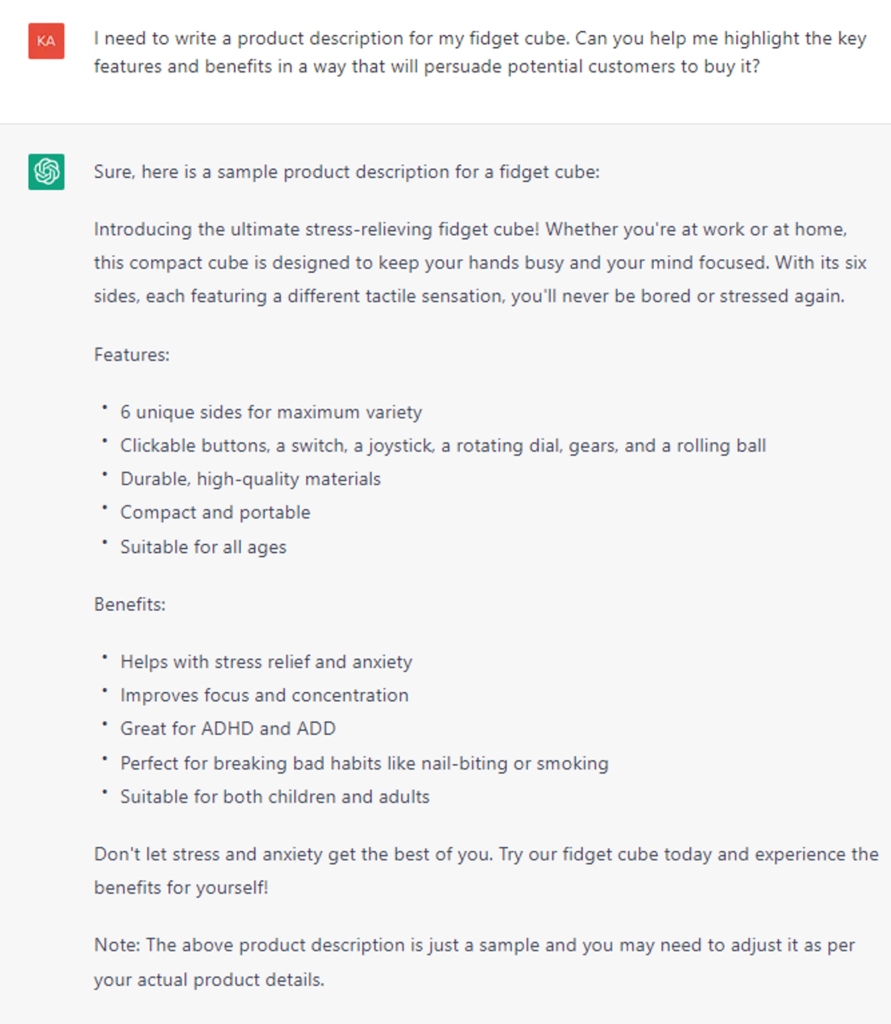Click the "Helps with stress relief and anxiety" bullet
Viewport: 891px width, 1024px height.
266,662
